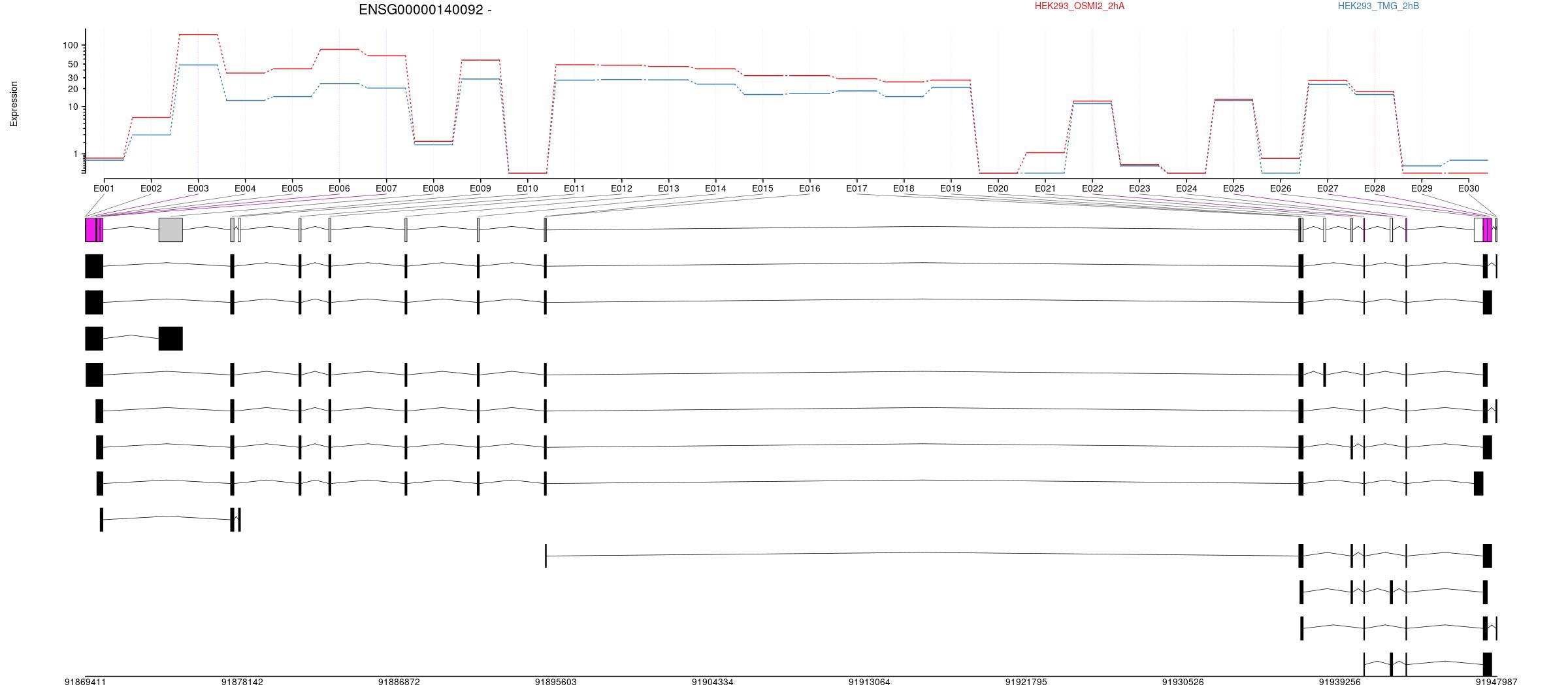This screenshot has width=1568, height=693.
Task: Select the HEK293_OSMI2_2hA legend label
Action: coord(1079,6)
